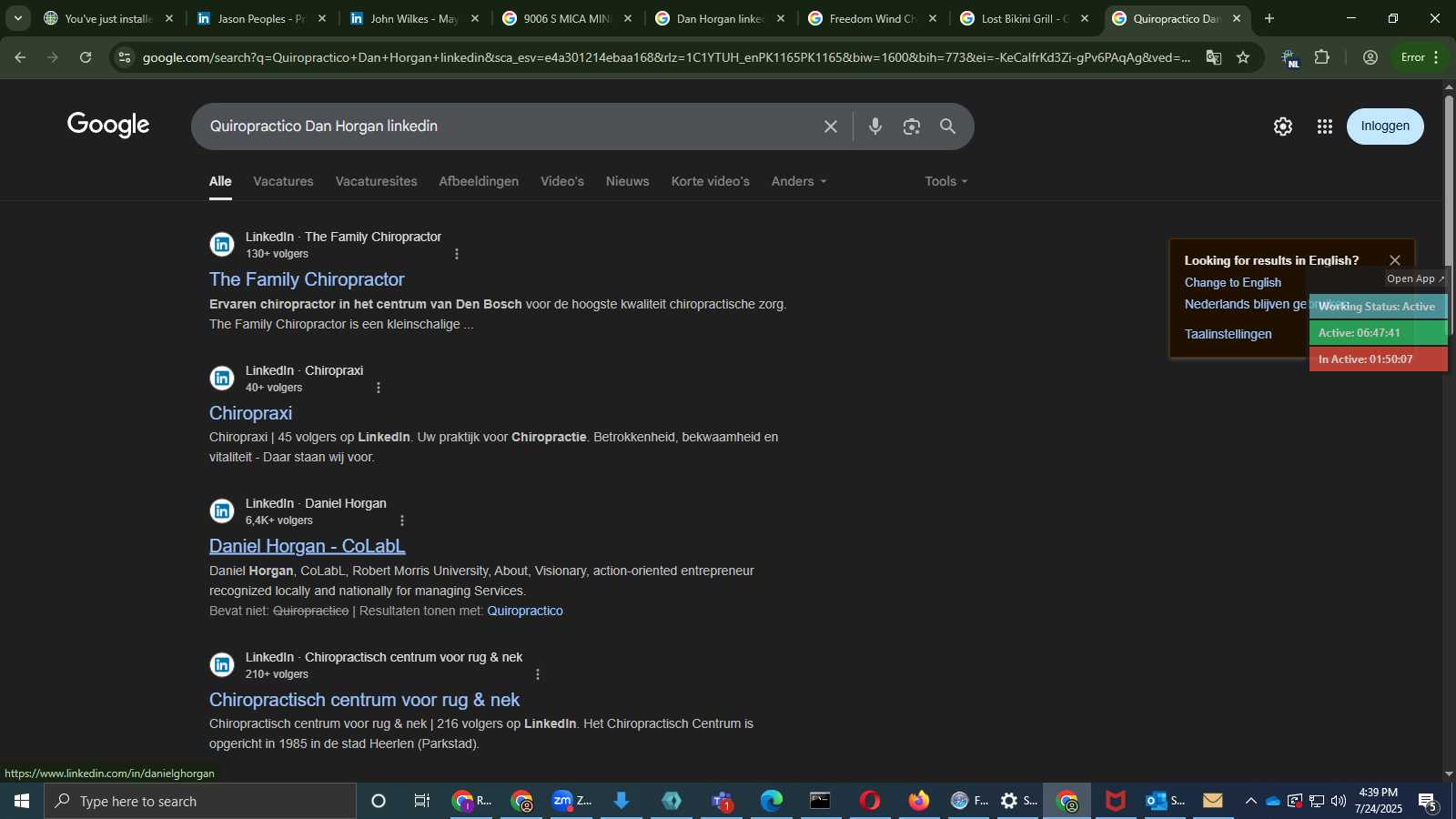Viewport: 1456px width, 819px height.
Task: Clear the search box with the X icon
Action: point(830,126)
